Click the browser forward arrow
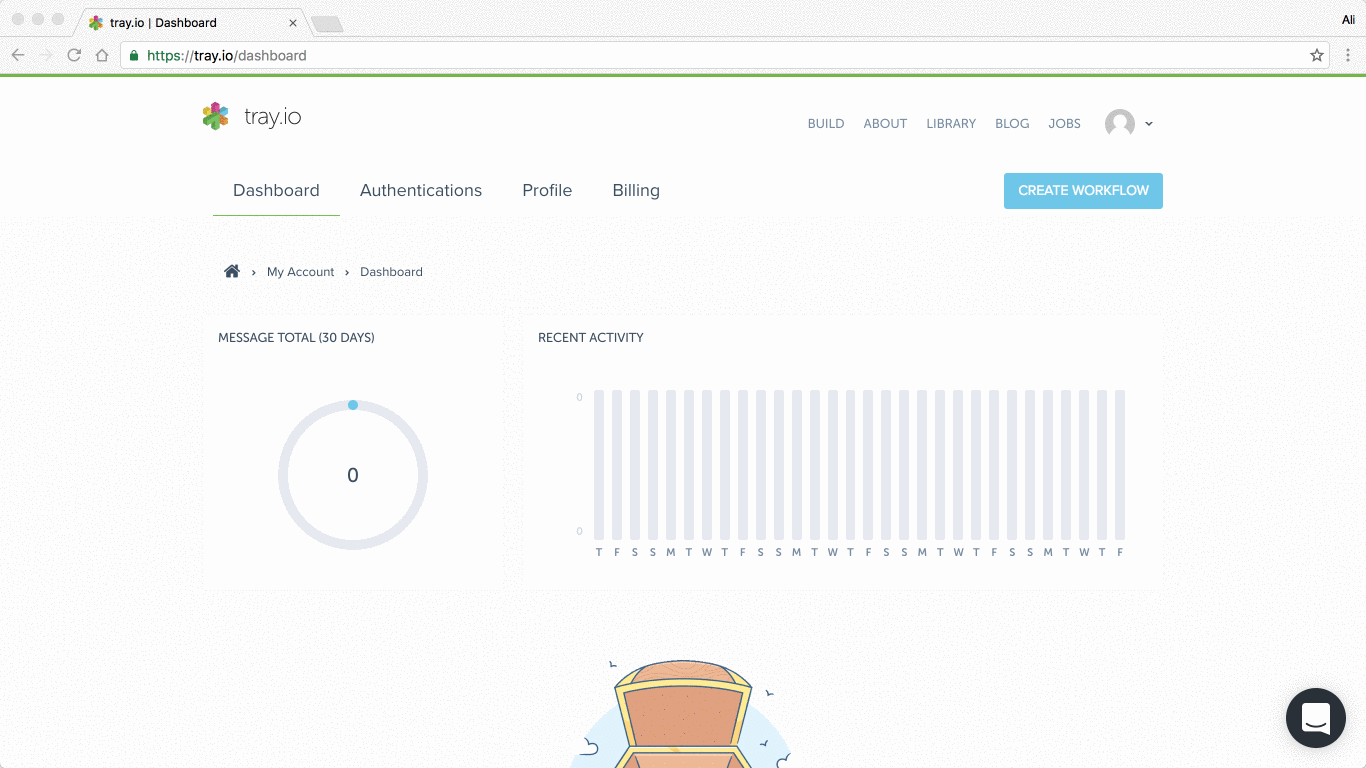Screen dimensions: 1366x768 (x=46, y=55)
